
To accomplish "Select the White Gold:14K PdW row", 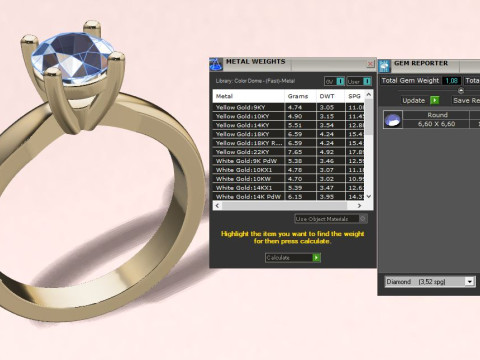I will click(289, 197).
